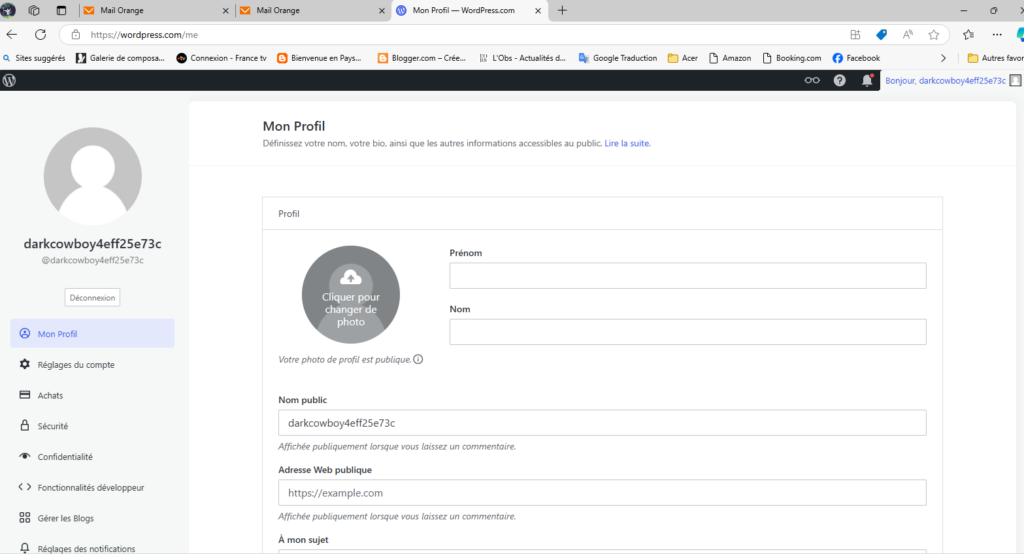Follow the Lire la suite link
Screen dimensions: 1024x554
click(x=627, y=144)
